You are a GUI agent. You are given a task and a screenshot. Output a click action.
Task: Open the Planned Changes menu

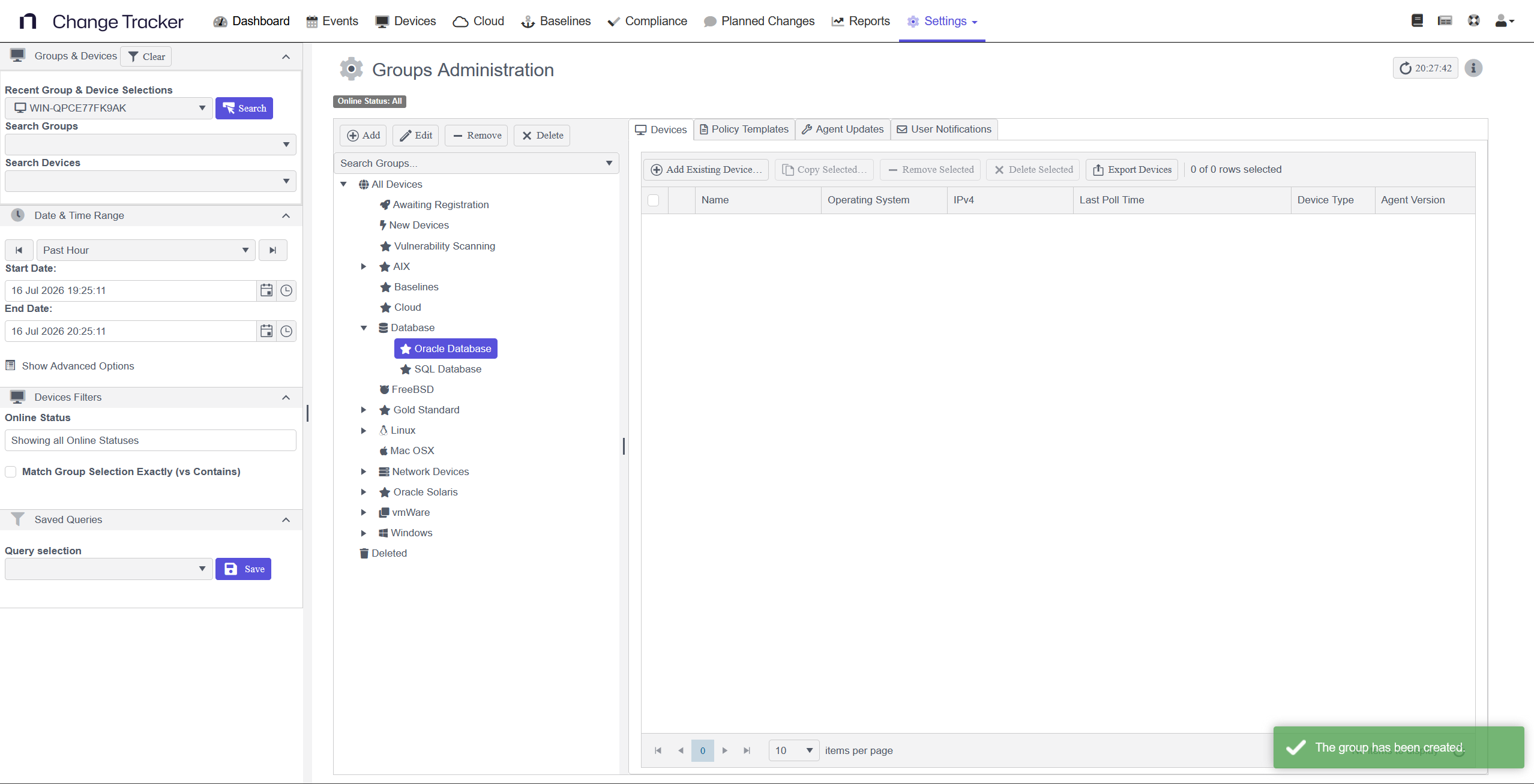[759, 21]
